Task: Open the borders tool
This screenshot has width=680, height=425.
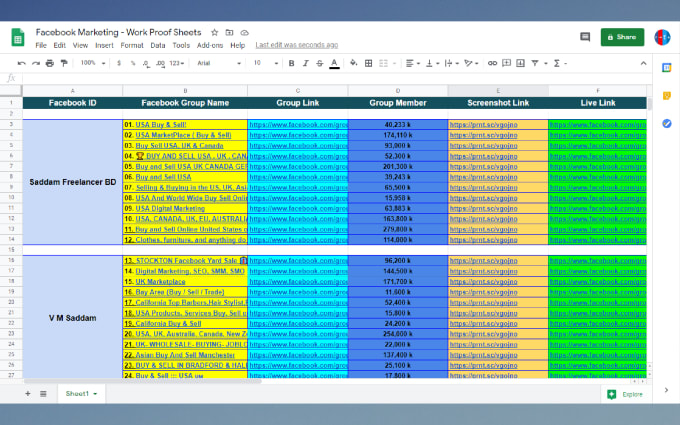Action: click(368, 63)
